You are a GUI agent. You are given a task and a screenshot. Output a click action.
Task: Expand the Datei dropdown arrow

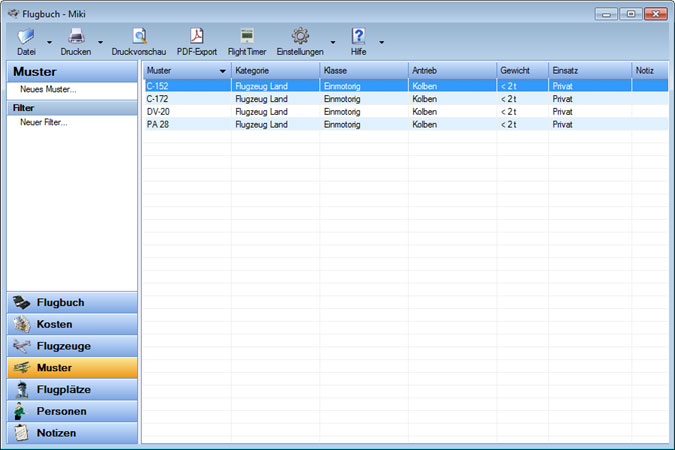tap(49, 42)
